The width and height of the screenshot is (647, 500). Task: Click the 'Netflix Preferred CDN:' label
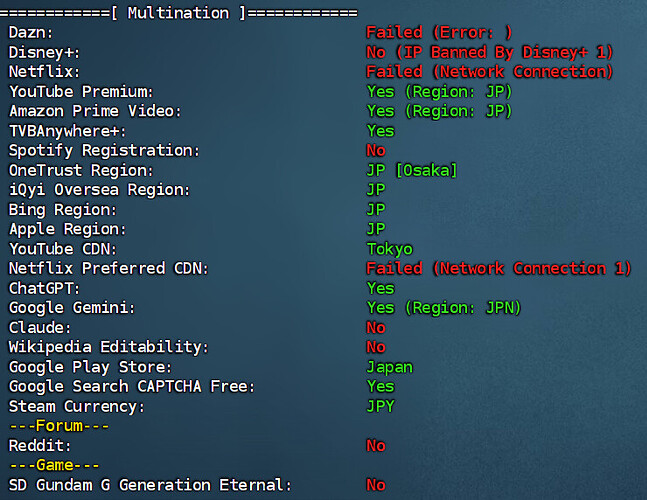click(x=109, y=269)
